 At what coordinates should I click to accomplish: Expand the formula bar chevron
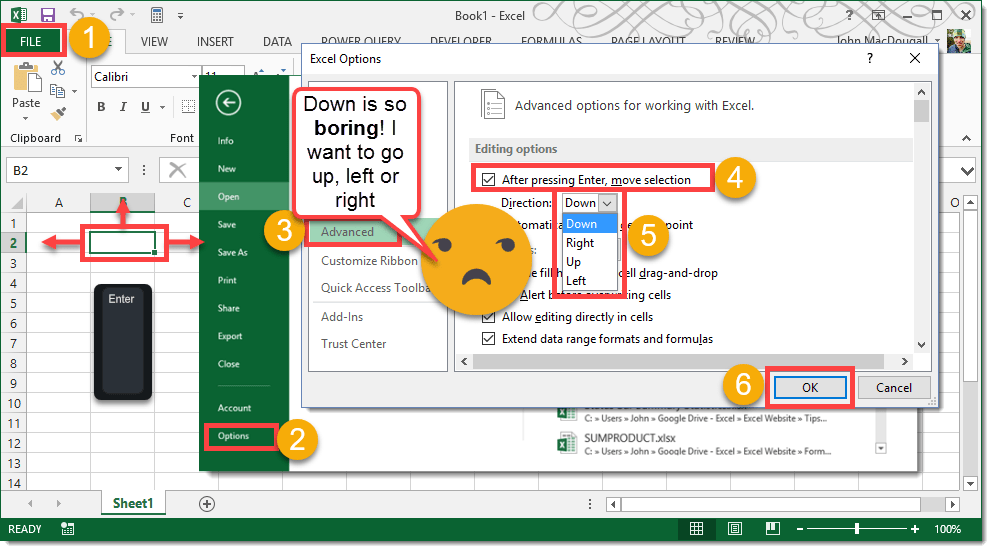pos(967,171)
